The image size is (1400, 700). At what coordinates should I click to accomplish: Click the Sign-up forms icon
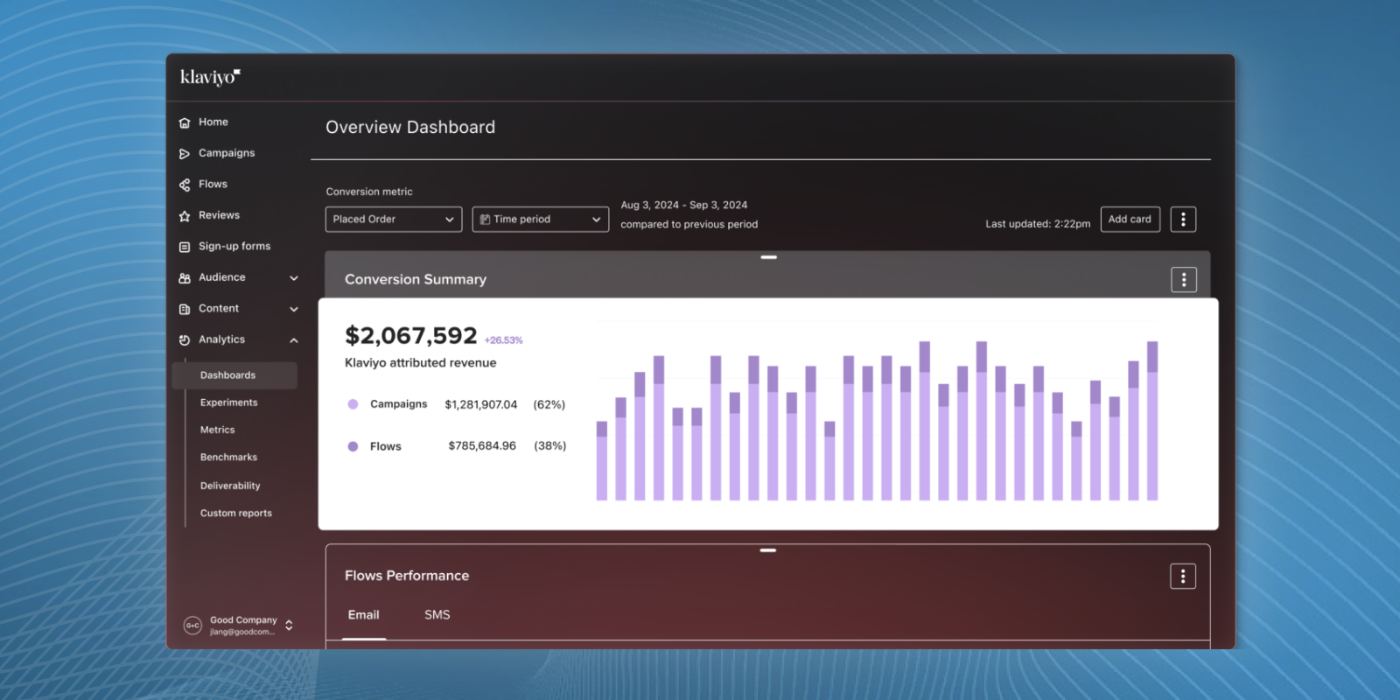click(184, 246)
